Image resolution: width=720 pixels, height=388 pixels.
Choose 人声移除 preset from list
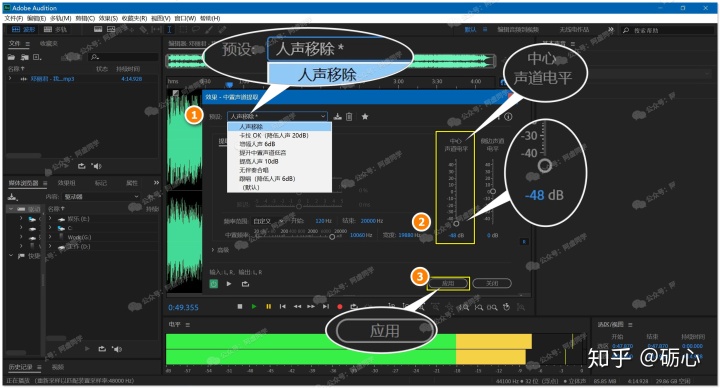279,127
